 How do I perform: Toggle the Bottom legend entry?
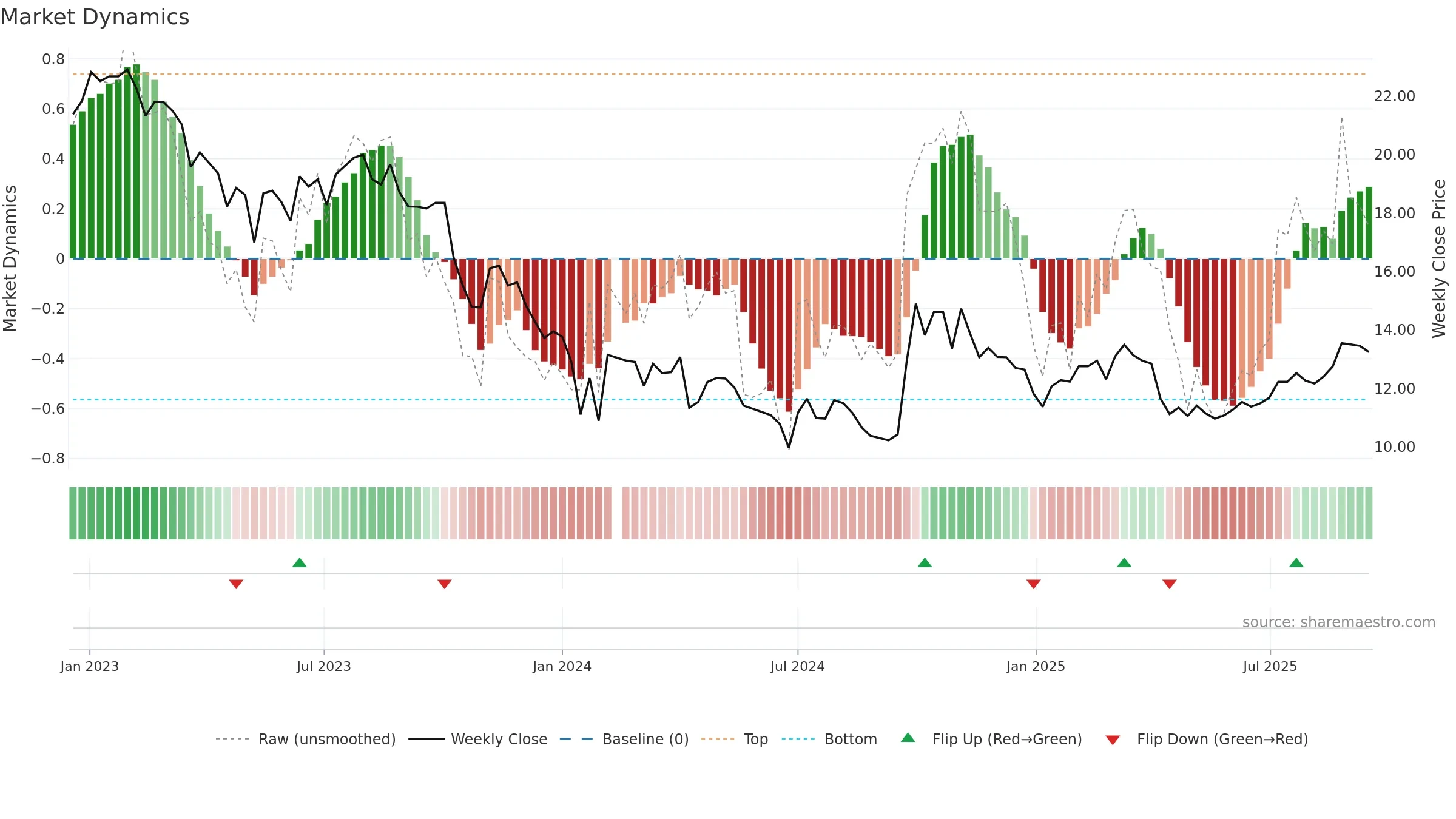[x=829, y=739]
